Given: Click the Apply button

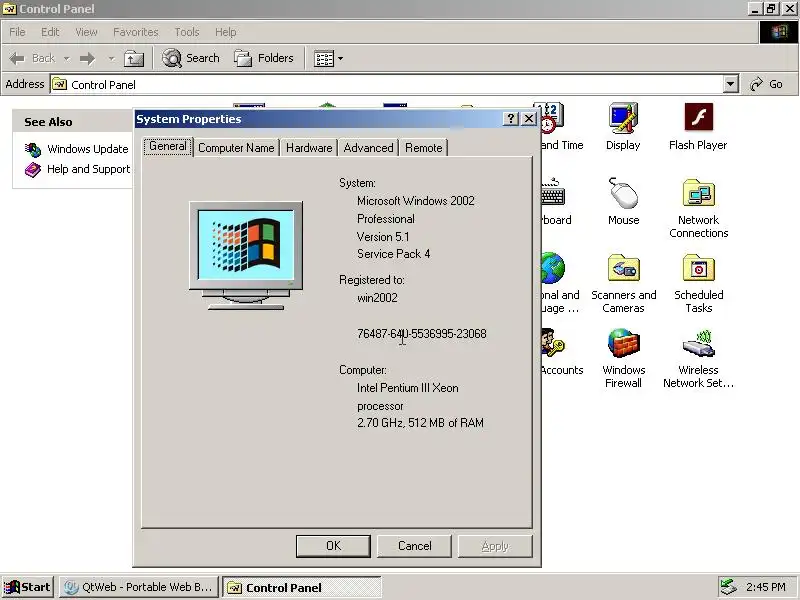Looking at the screenshot, I should click(495, 546).
